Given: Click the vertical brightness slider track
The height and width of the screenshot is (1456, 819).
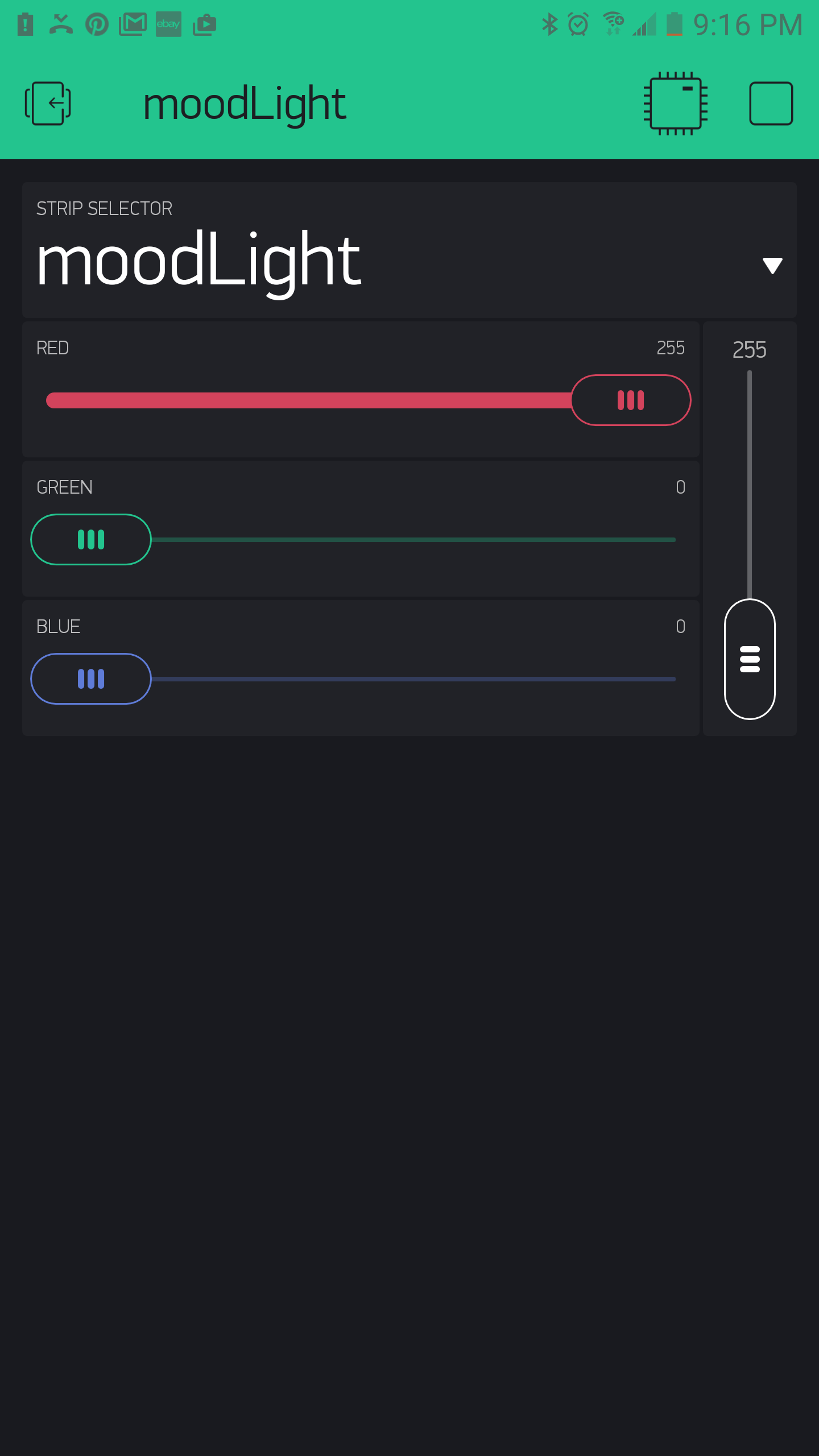Looking at the screenshot, I should 750,483.
